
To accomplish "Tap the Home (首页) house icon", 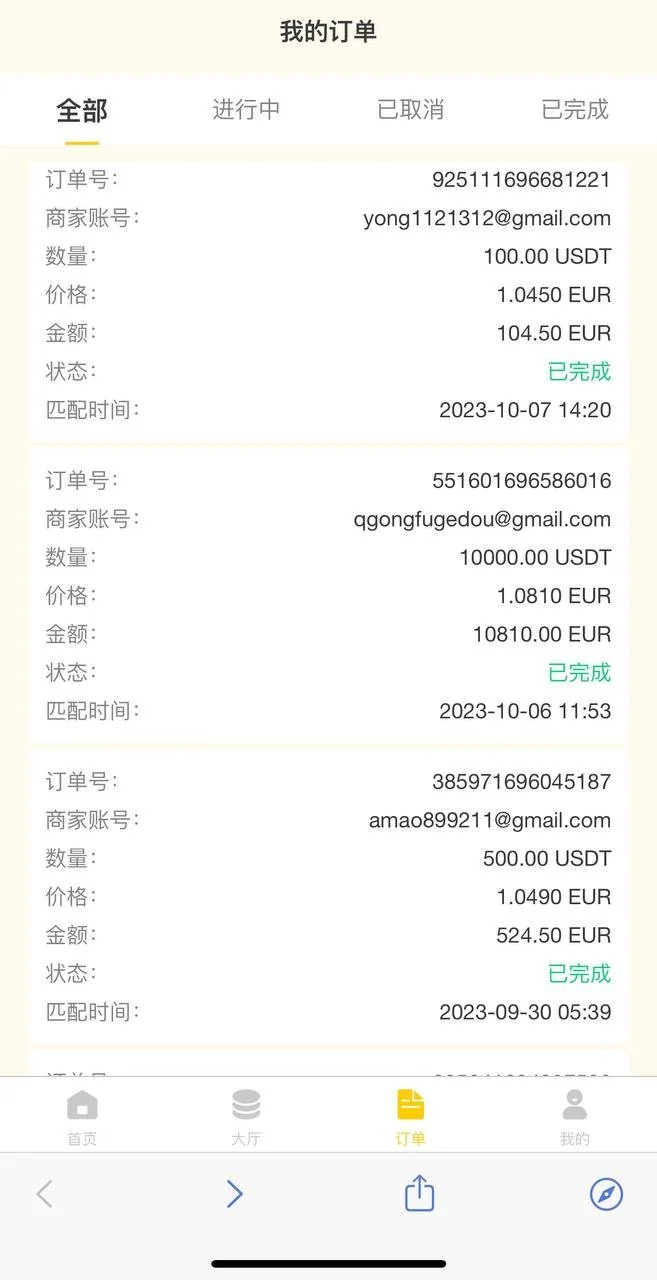I will click(x=82, y=1106).
